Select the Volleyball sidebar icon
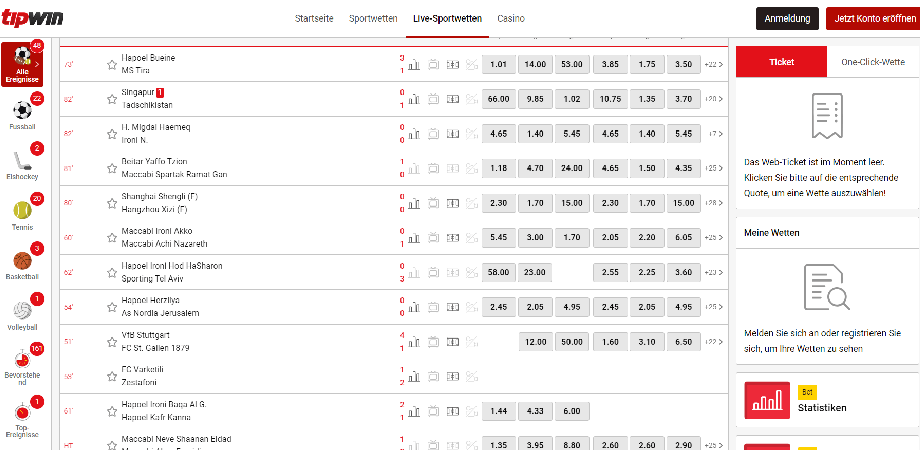920x450 pixels. (x=22, y=312)
